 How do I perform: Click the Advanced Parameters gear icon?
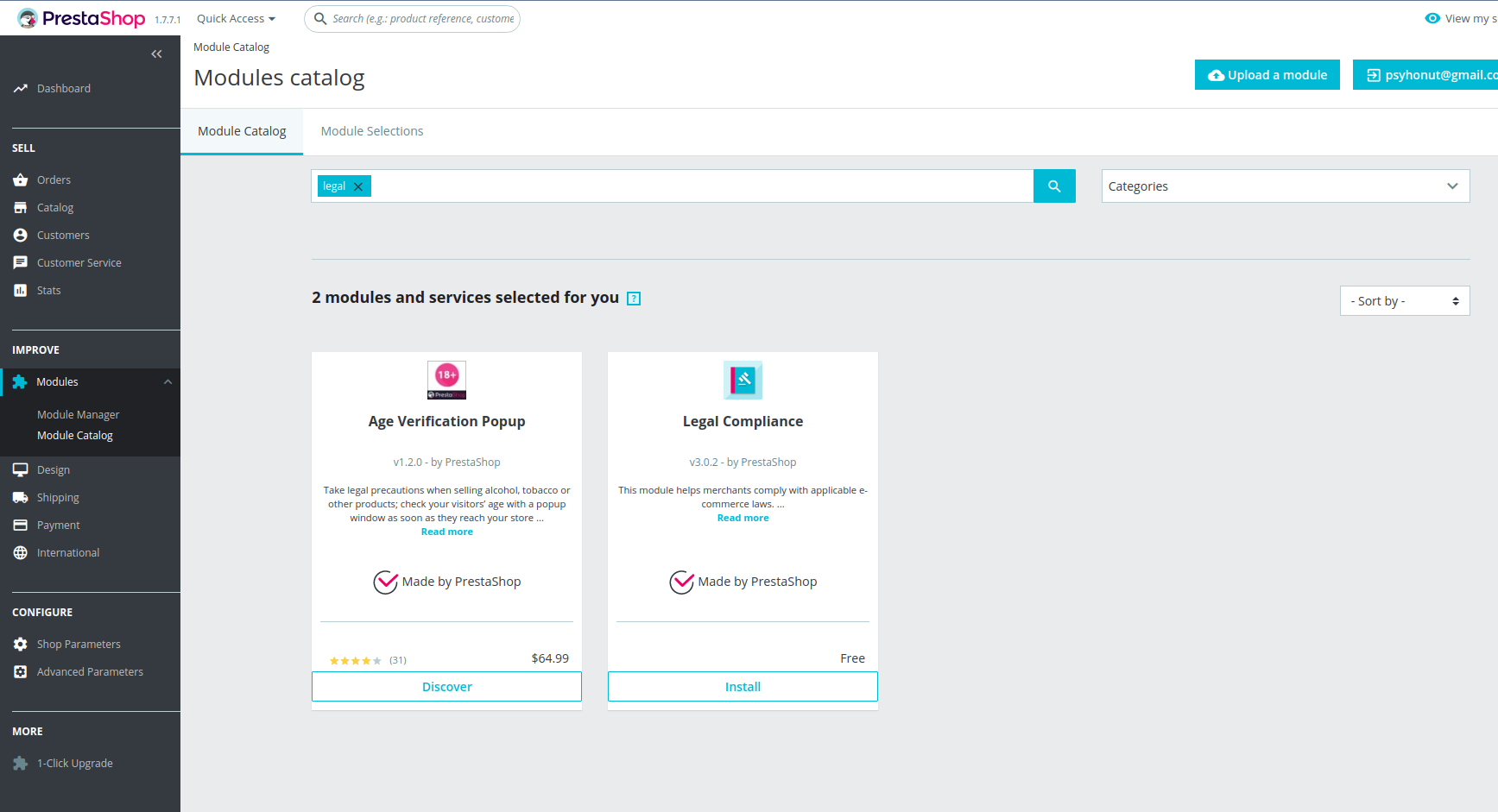tap(21, 672)
